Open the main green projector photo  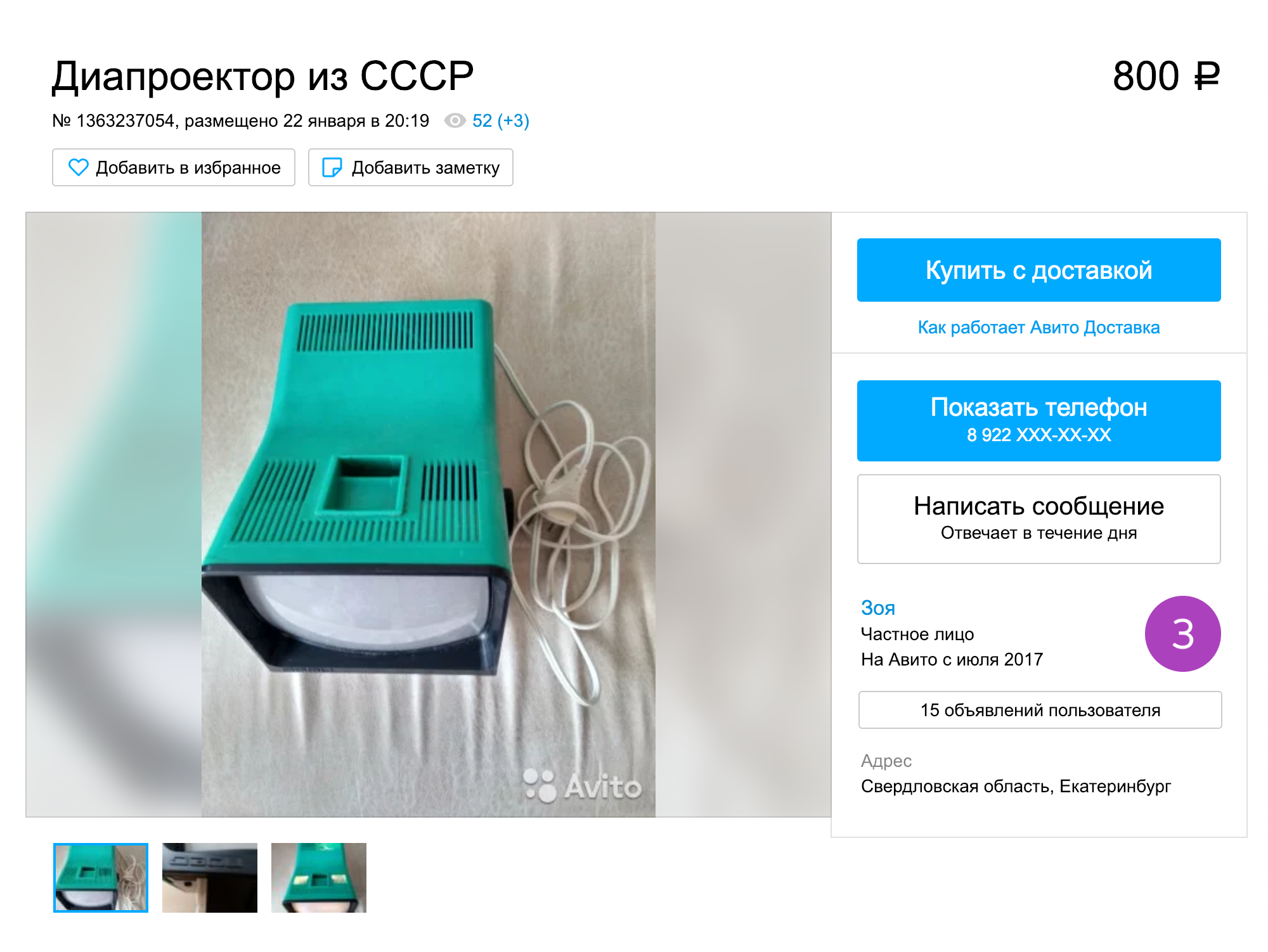point(429,515)
